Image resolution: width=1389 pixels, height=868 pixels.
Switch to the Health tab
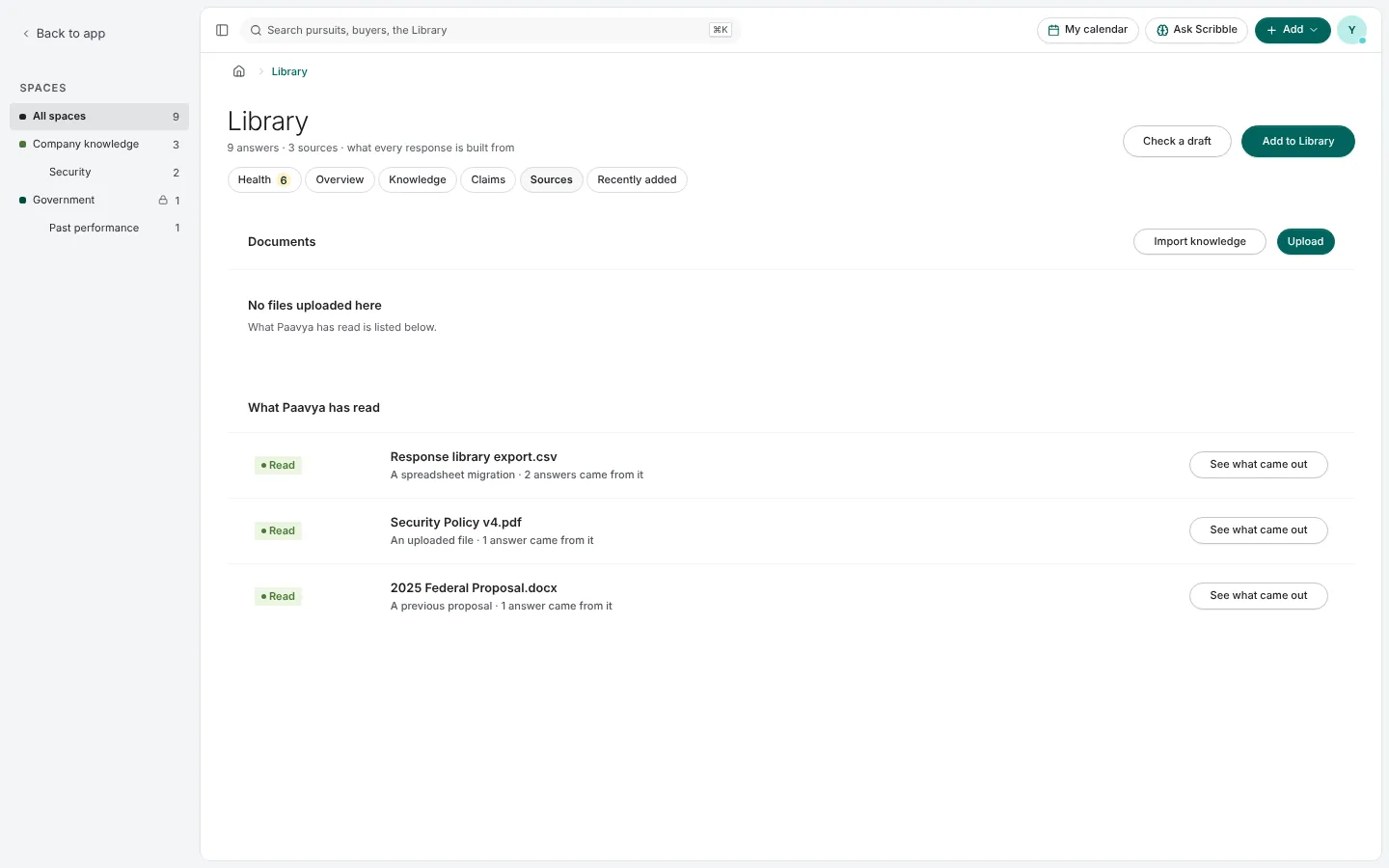point(264,180)
